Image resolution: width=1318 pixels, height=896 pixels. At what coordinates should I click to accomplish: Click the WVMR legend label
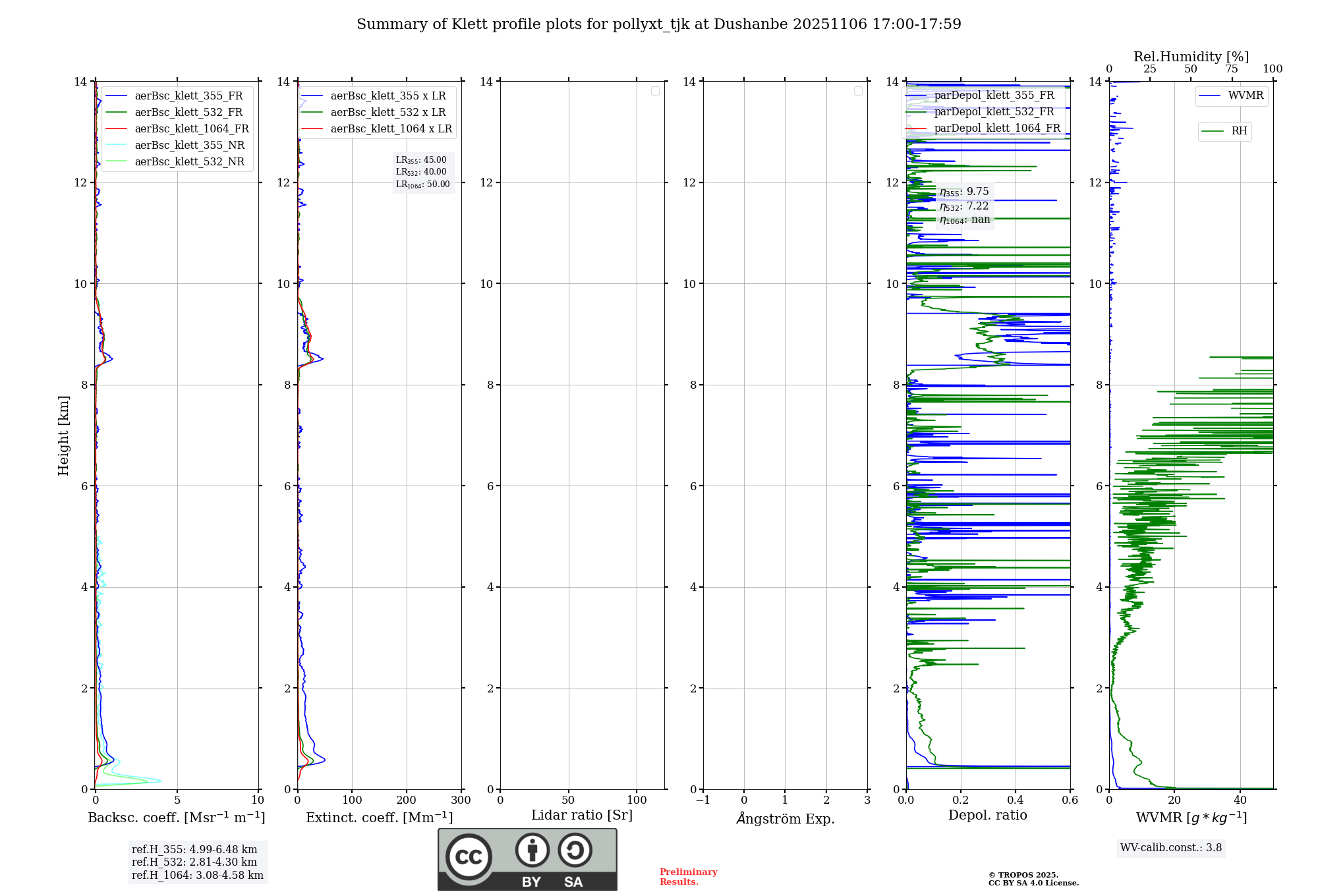pos(1246,96)
